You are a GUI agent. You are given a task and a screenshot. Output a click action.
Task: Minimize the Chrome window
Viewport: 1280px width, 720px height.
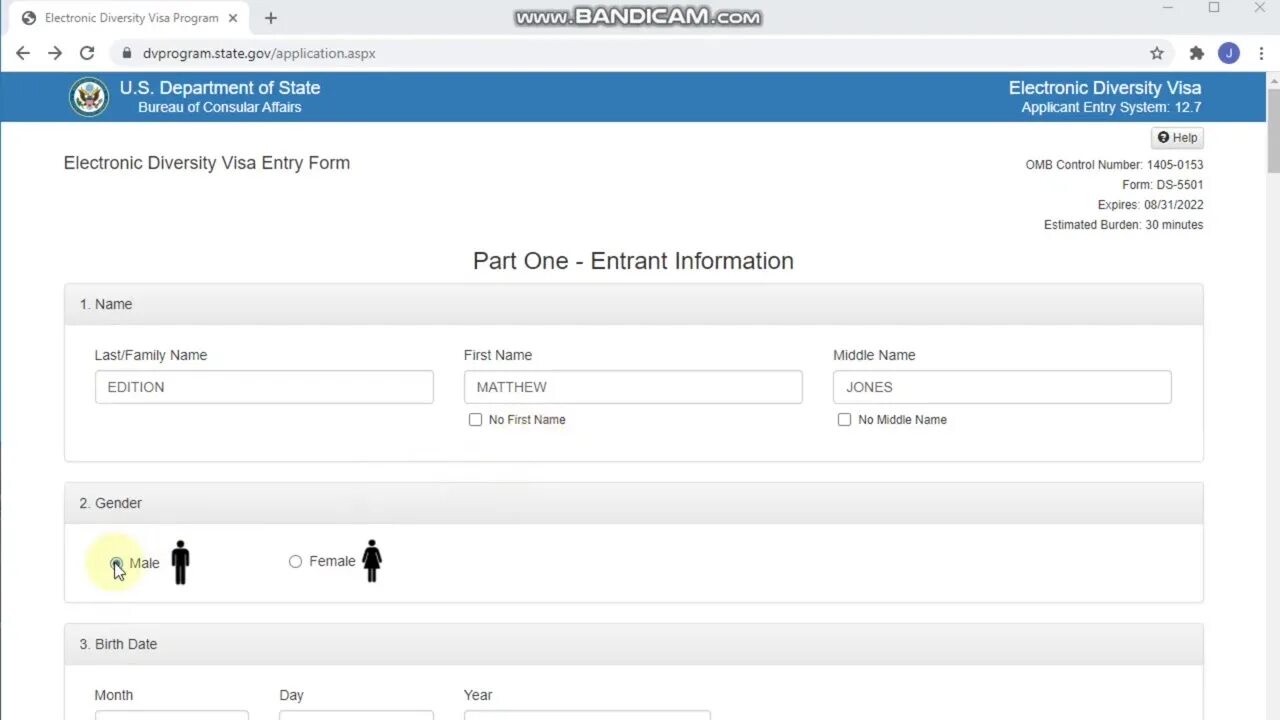coord(1168,8)
